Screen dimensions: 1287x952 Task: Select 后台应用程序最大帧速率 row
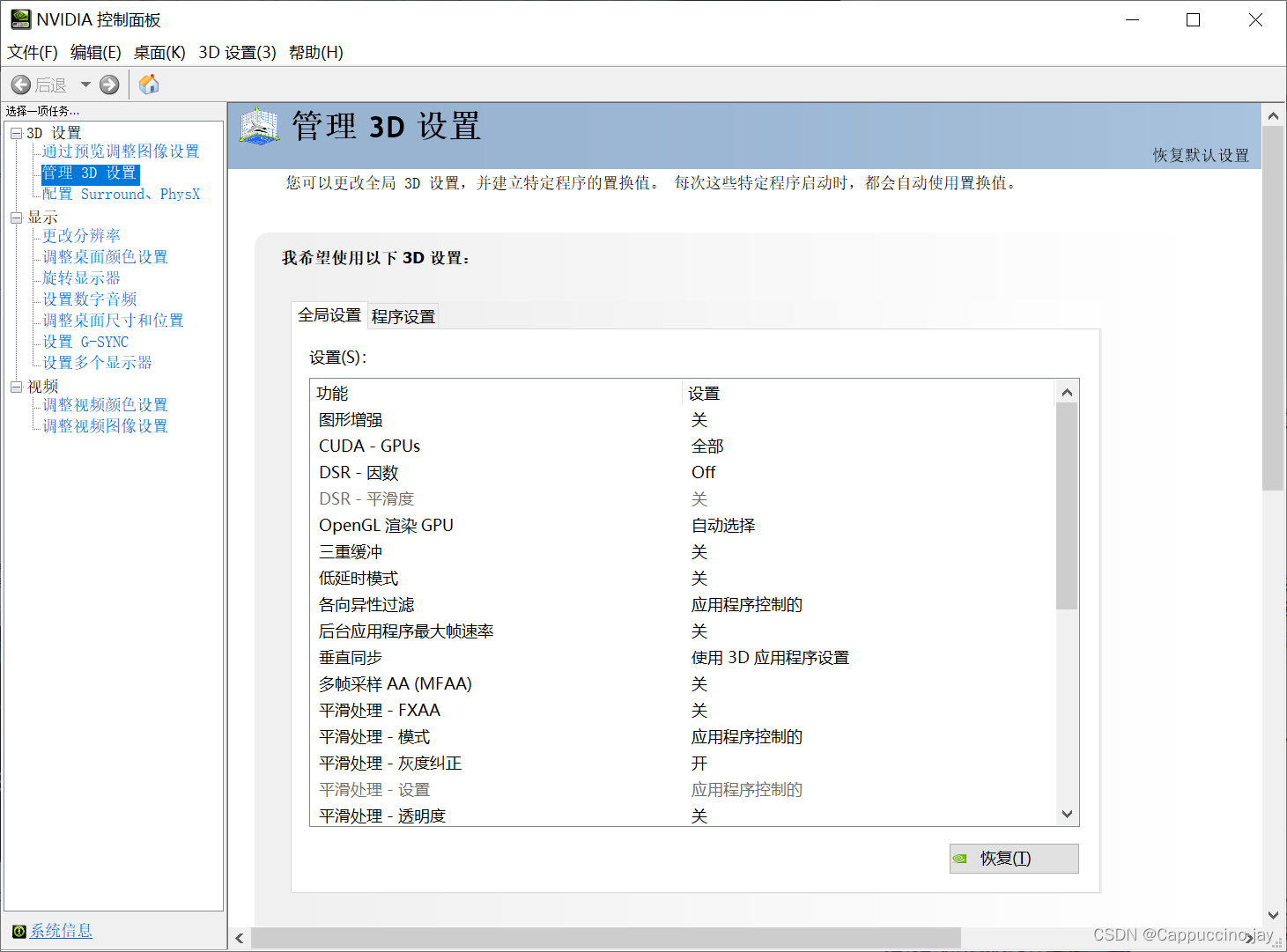[683, 631]
